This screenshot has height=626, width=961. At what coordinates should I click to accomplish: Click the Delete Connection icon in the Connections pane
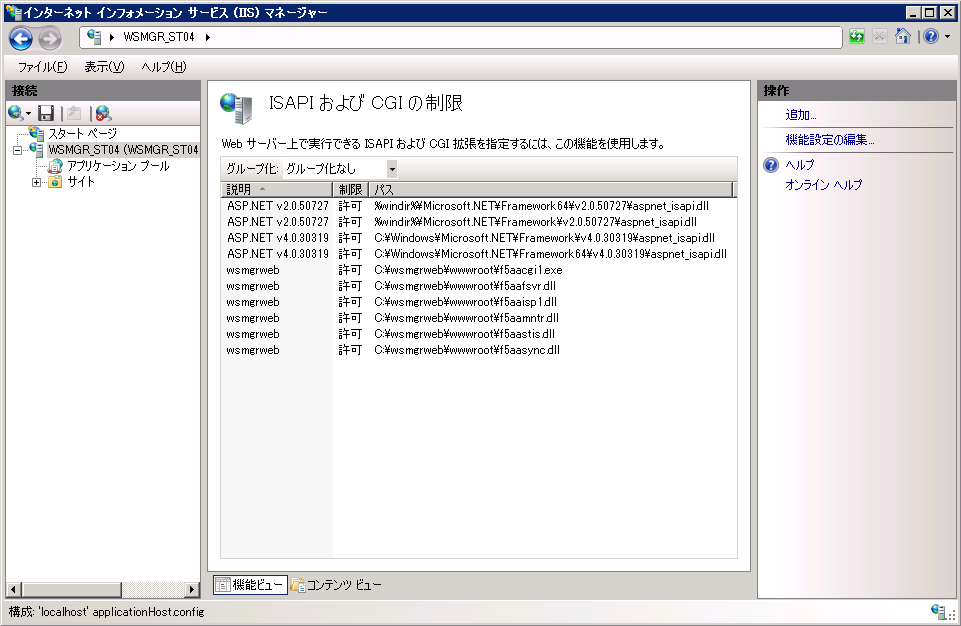pyautogui.click(x=103, y=113)
